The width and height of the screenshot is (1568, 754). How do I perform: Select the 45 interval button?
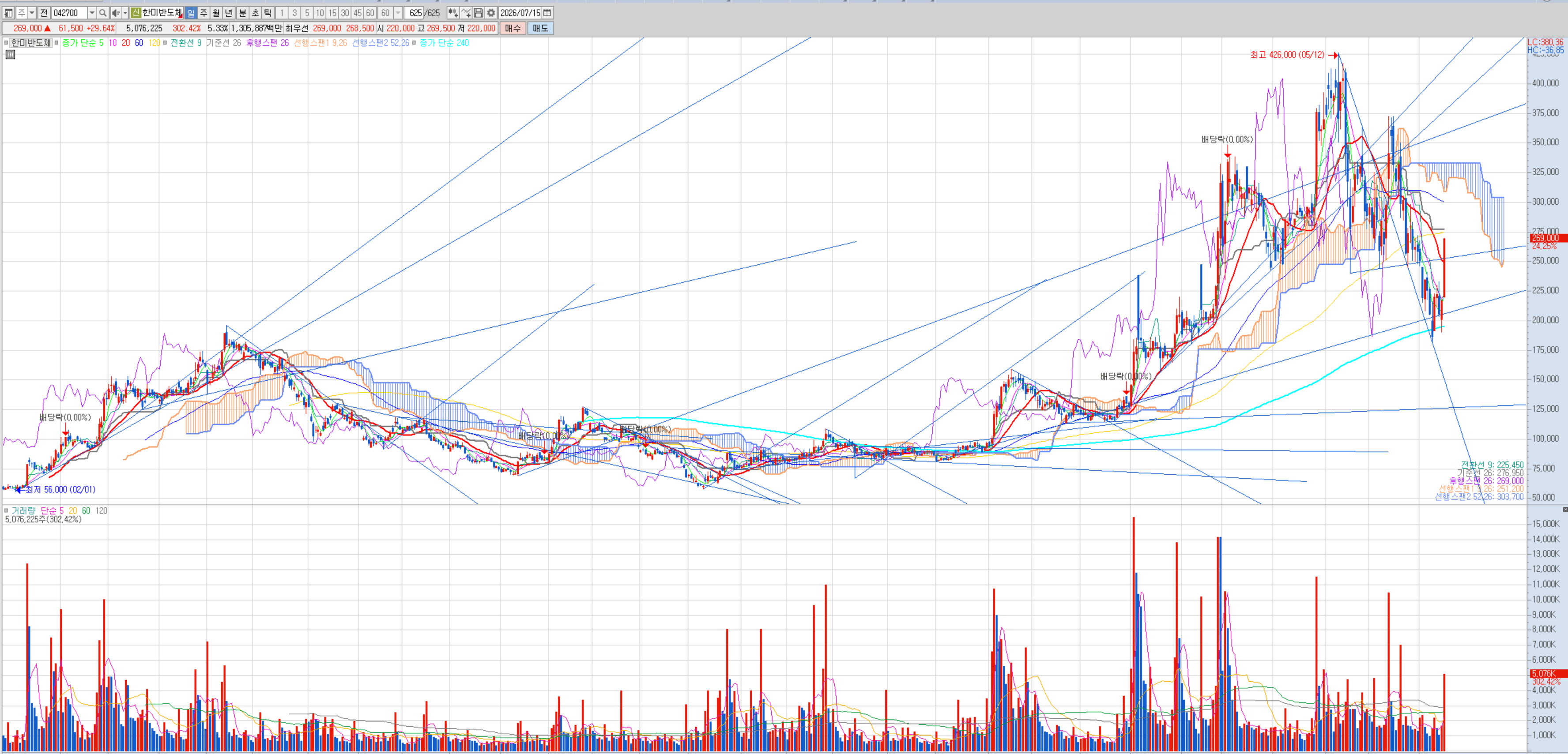(357, 13)
